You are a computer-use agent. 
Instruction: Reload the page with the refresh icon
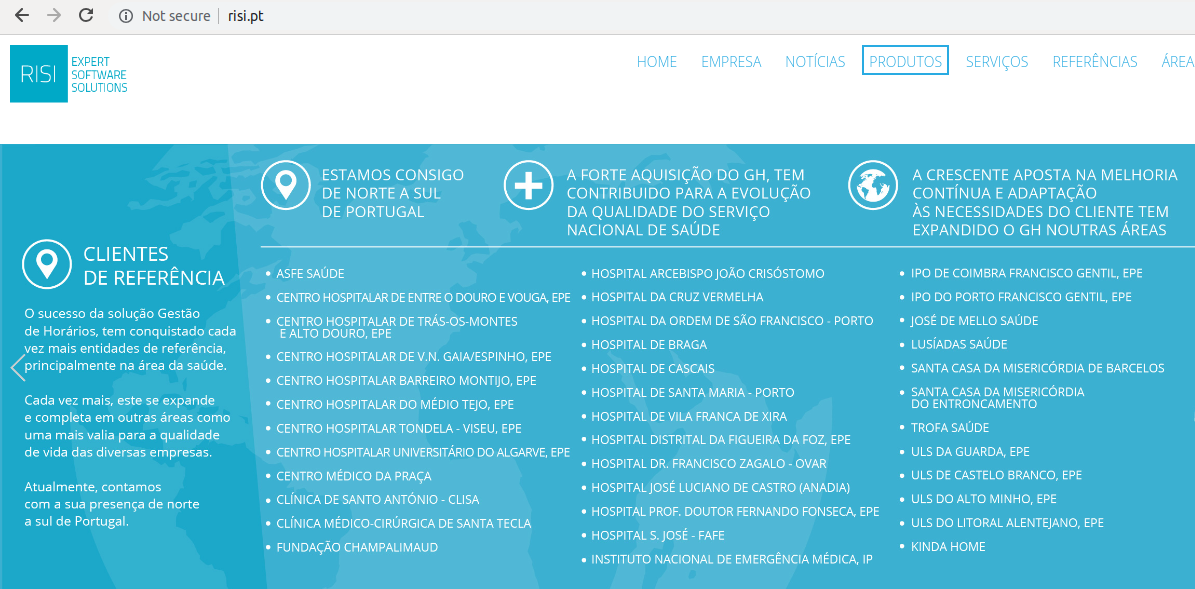tap(86, 16)
